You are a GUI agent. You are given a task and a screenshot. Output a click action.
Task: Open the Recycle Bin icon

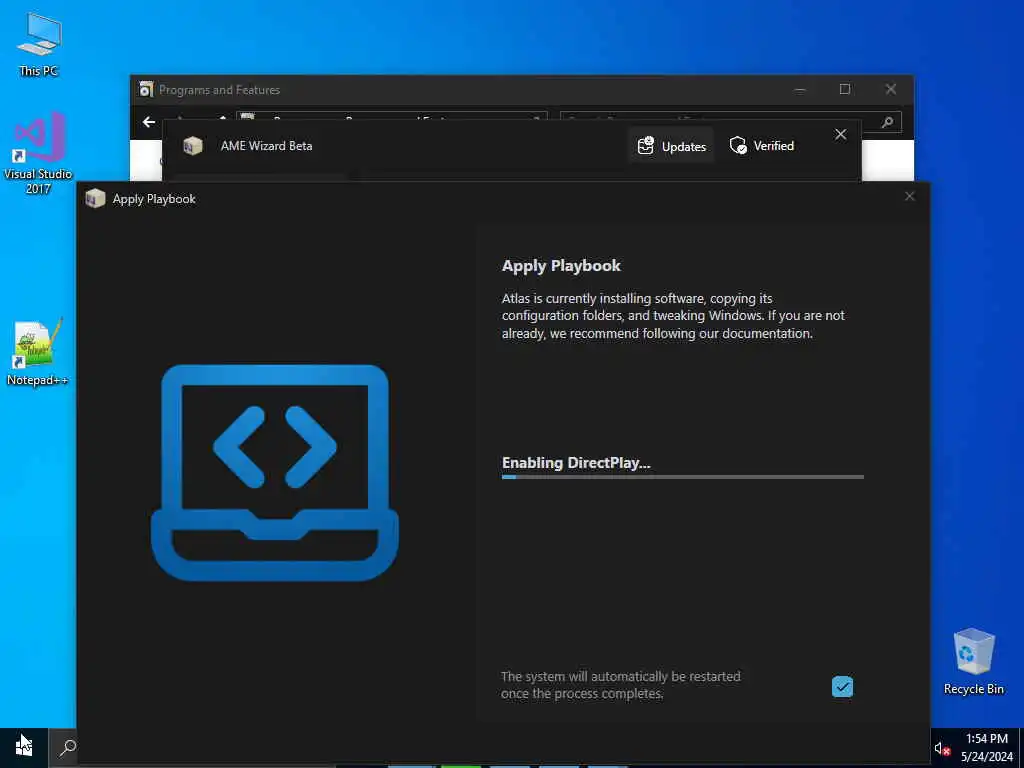[x=973, y=661]
